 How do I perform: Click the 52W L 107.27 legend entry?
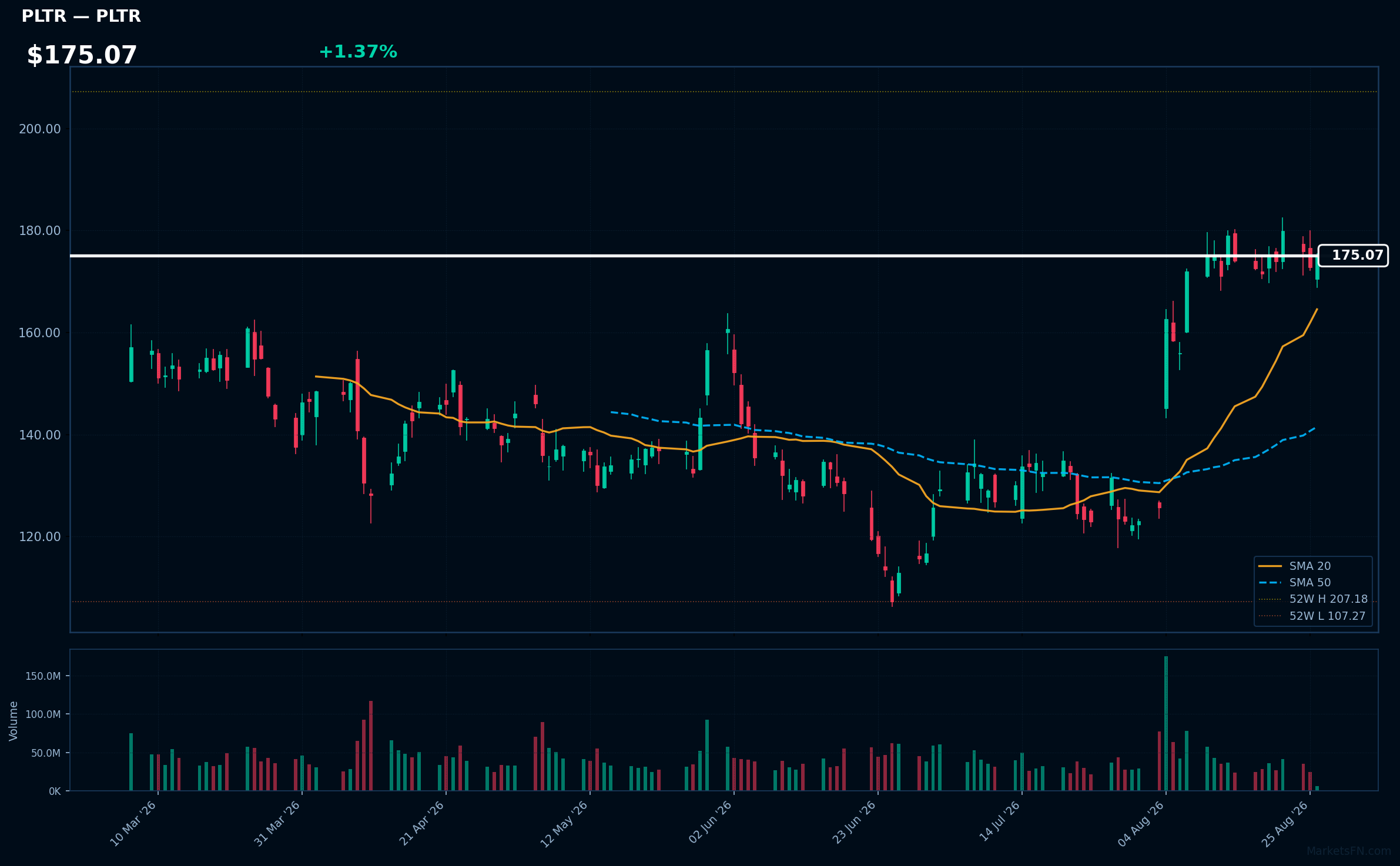[x=1312, y=616]
